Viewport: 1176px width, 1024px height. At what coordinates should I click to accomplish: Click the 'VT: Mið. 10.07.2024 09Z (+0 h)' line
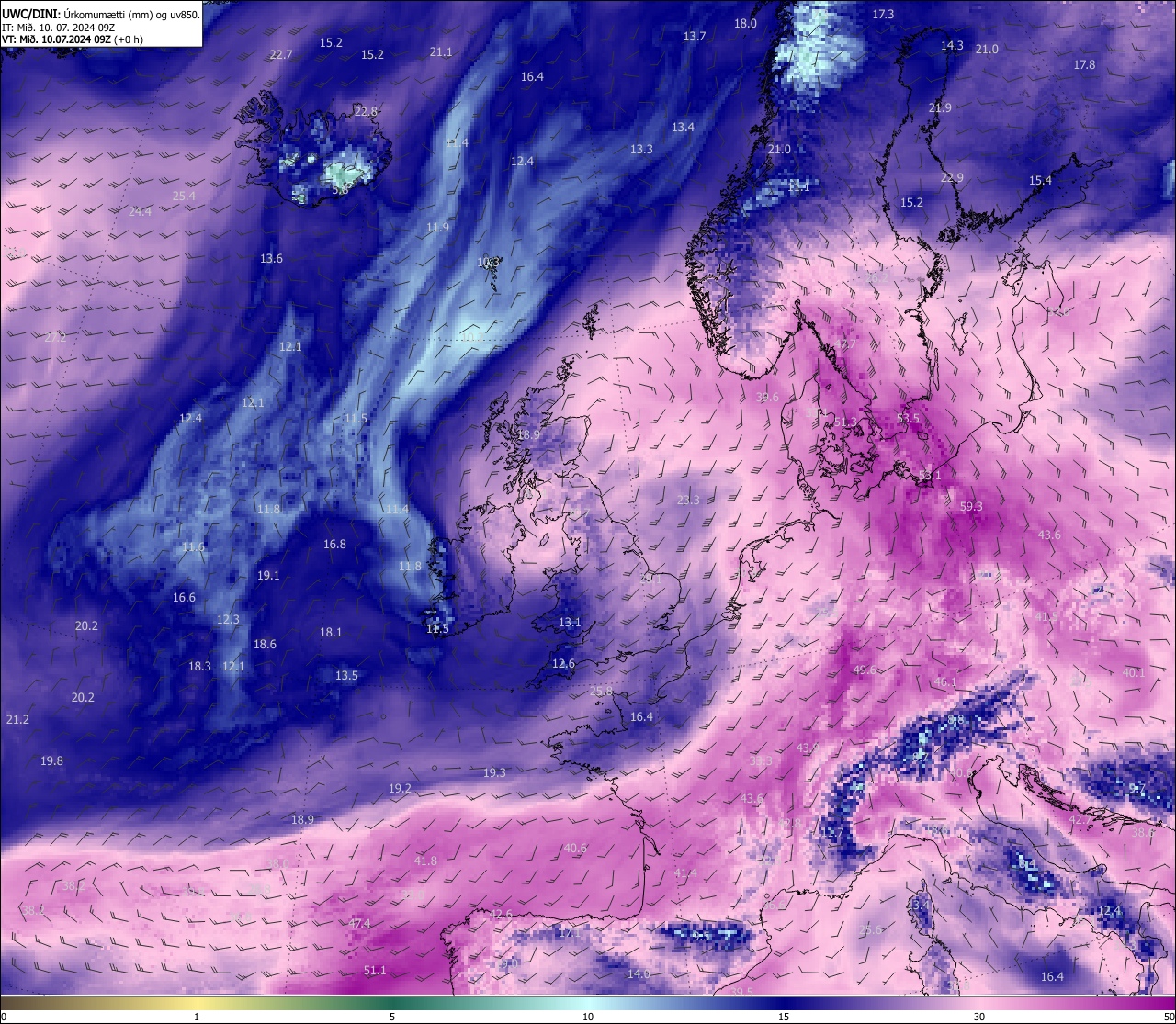coord(73,39)
